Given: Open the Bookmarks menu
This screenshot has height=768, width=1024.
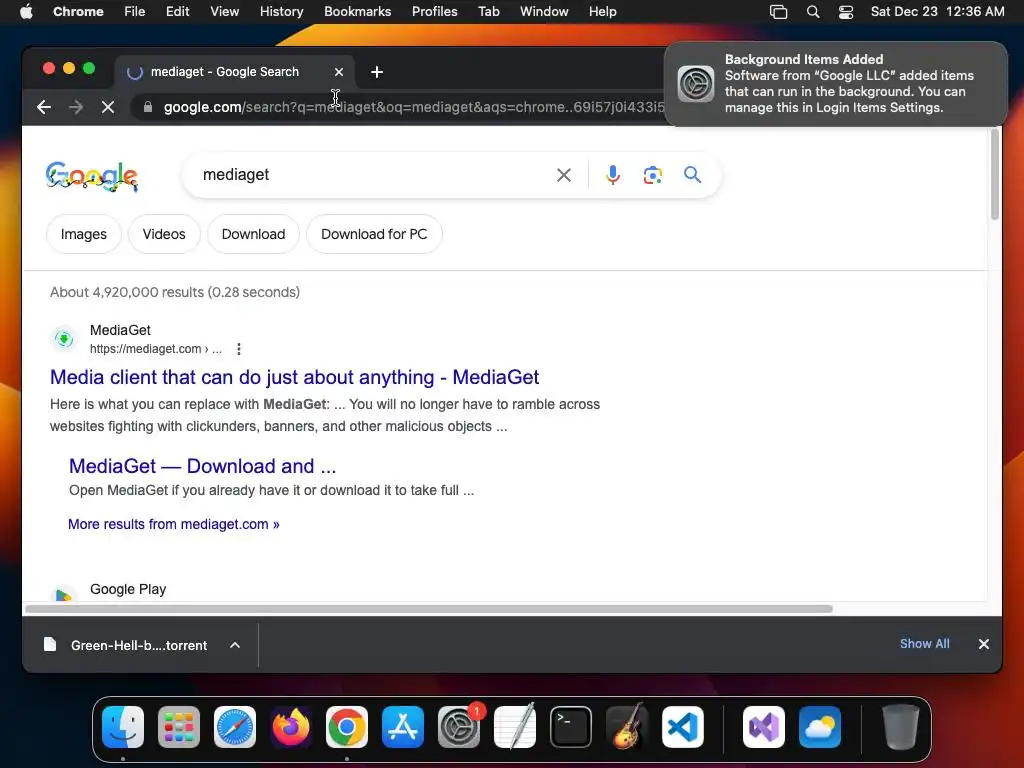Looking at the screenshot, I should click(x=357, y=12).
